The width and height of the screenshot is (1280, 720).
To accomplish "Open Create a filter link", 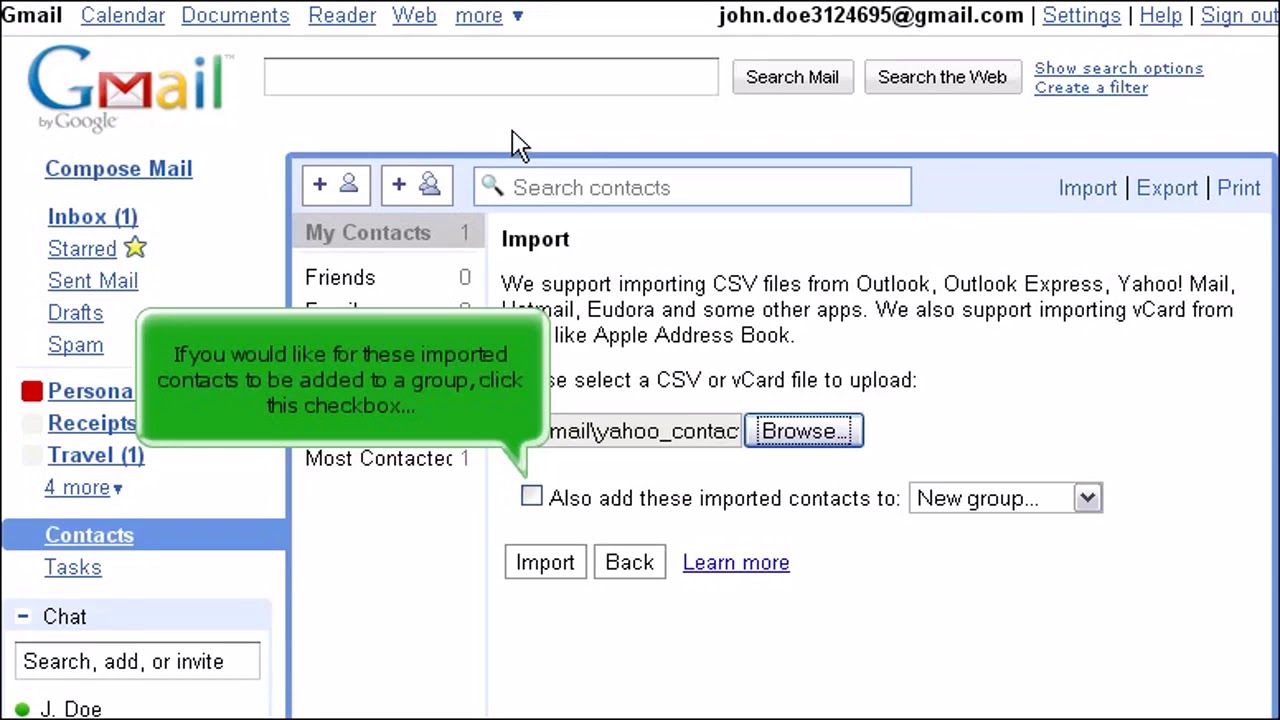I will coord(1091,87).
